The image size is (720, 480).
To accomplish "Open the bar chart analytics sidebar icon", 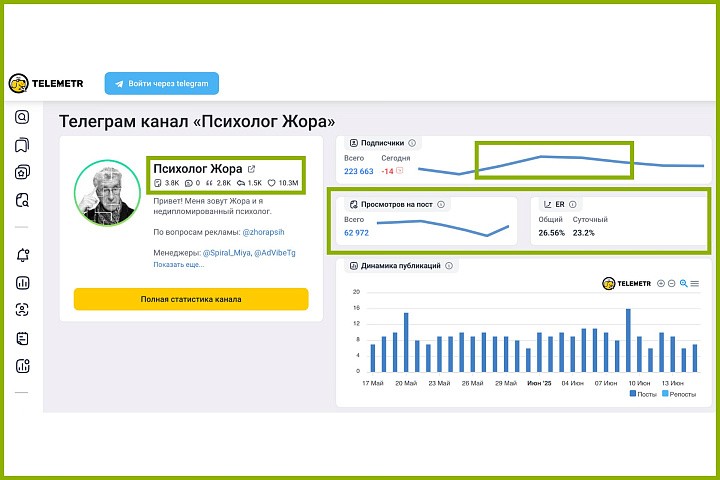I will [22, 283].
